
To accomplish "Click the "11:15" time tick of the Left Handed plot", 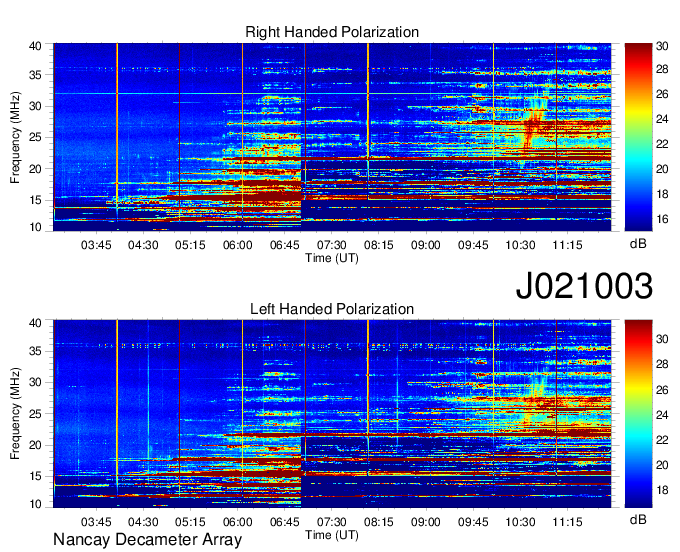I will (567, 522).
